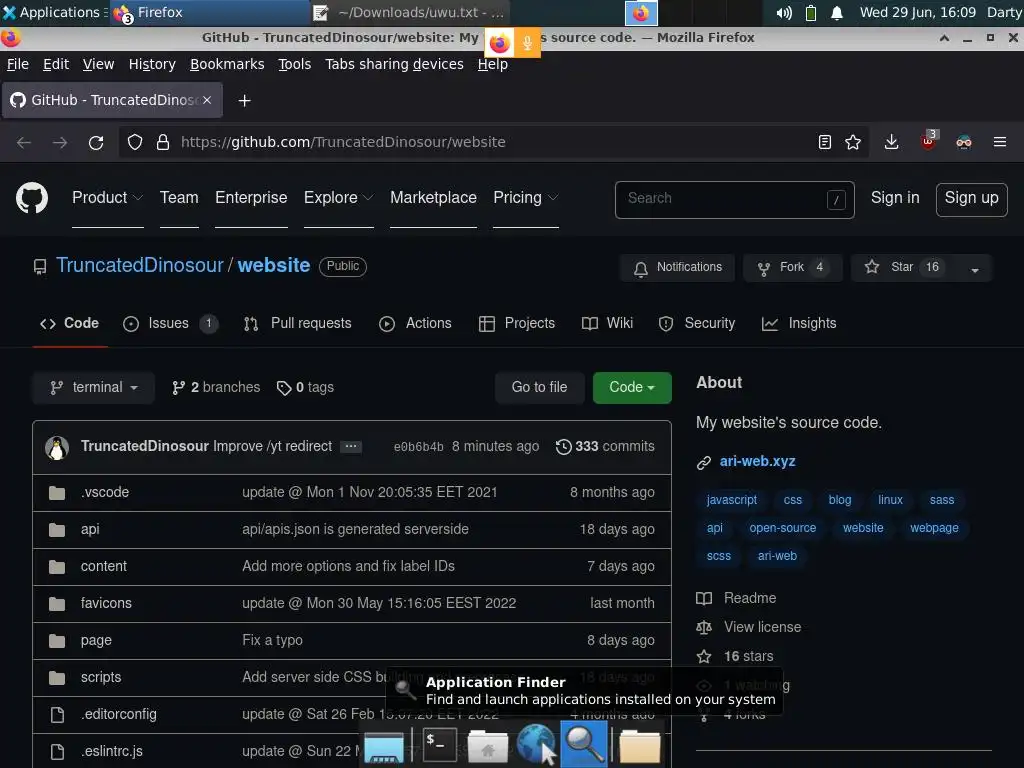Open home folder icon in dock
Screen dimensions: 1024x768
point(488,746)
